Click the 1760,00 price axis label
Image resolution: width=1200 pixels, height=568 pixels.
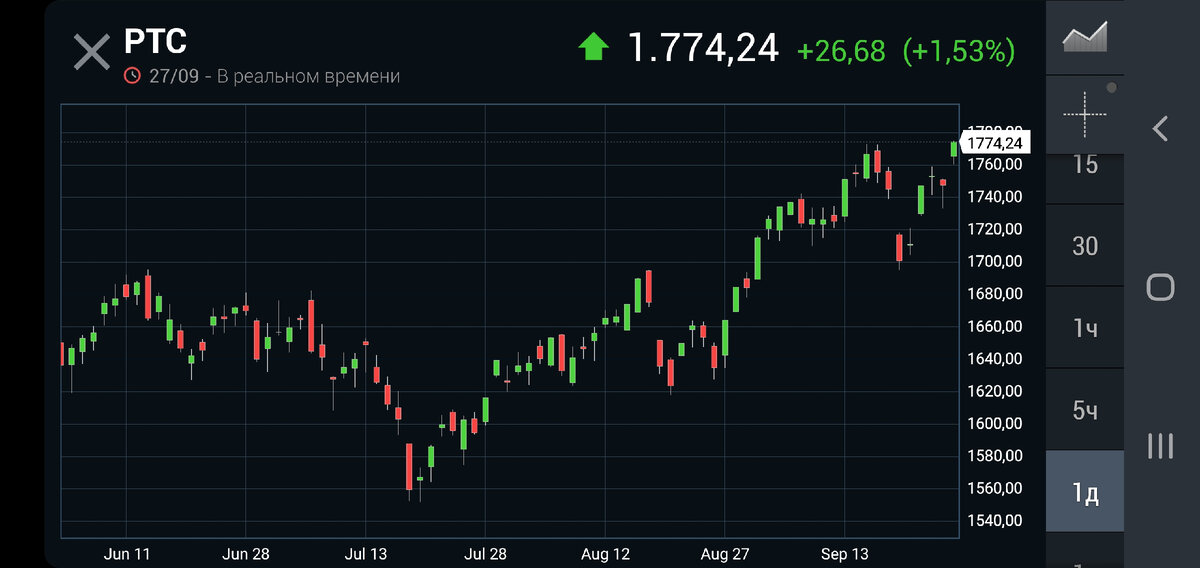point(994,164)
